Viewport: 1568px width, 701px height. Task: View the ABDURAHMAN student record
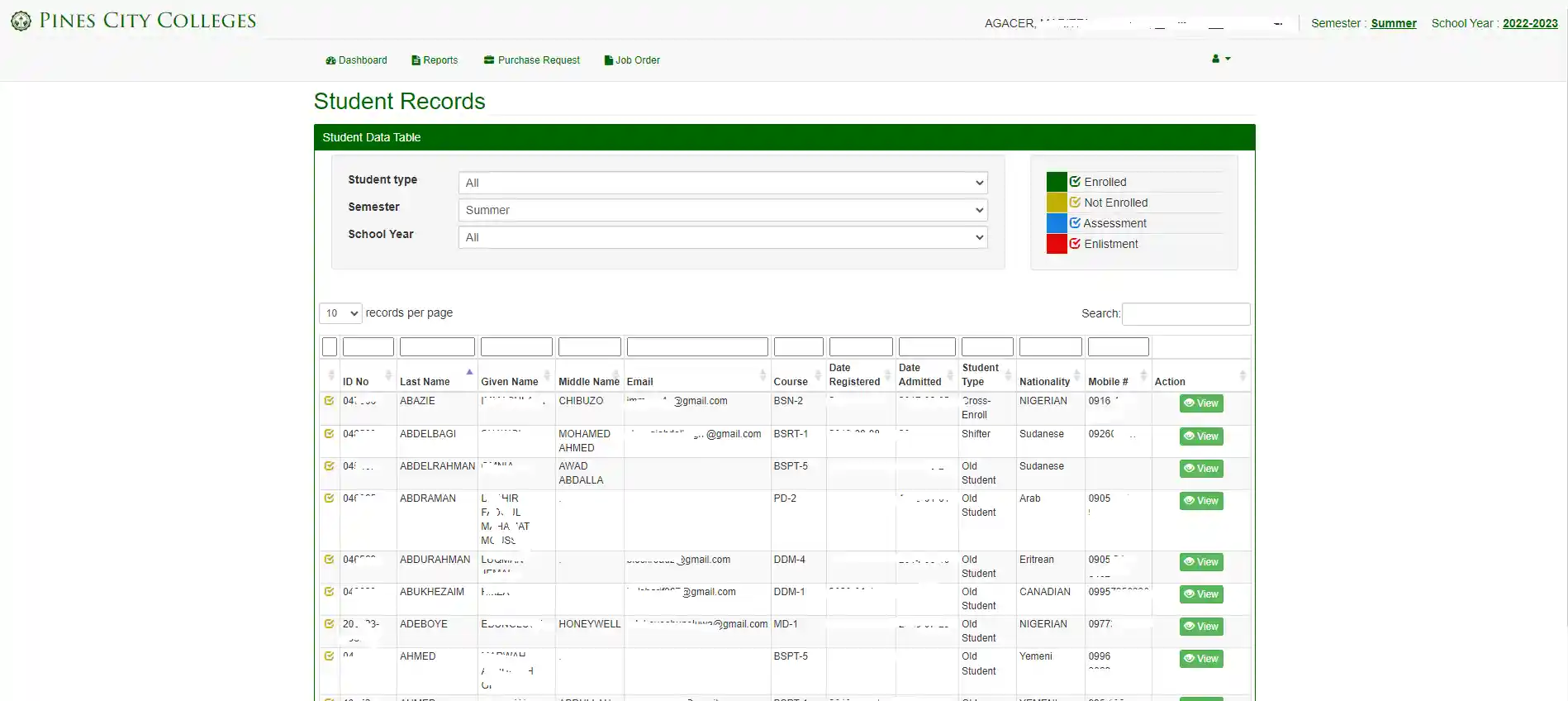point(1201,562)
